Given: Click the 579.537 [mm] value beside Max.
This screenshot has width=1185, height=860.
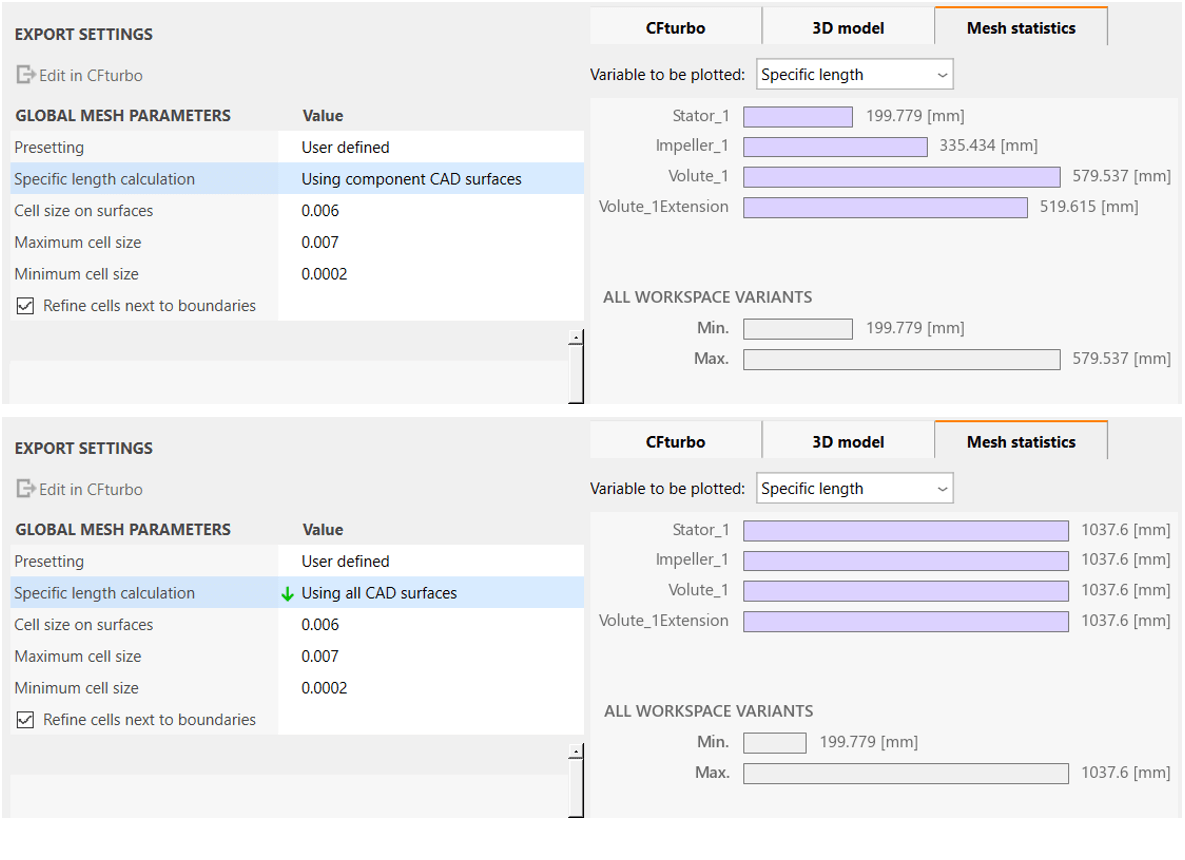Looking at the screenshot, I should 1122,358.
